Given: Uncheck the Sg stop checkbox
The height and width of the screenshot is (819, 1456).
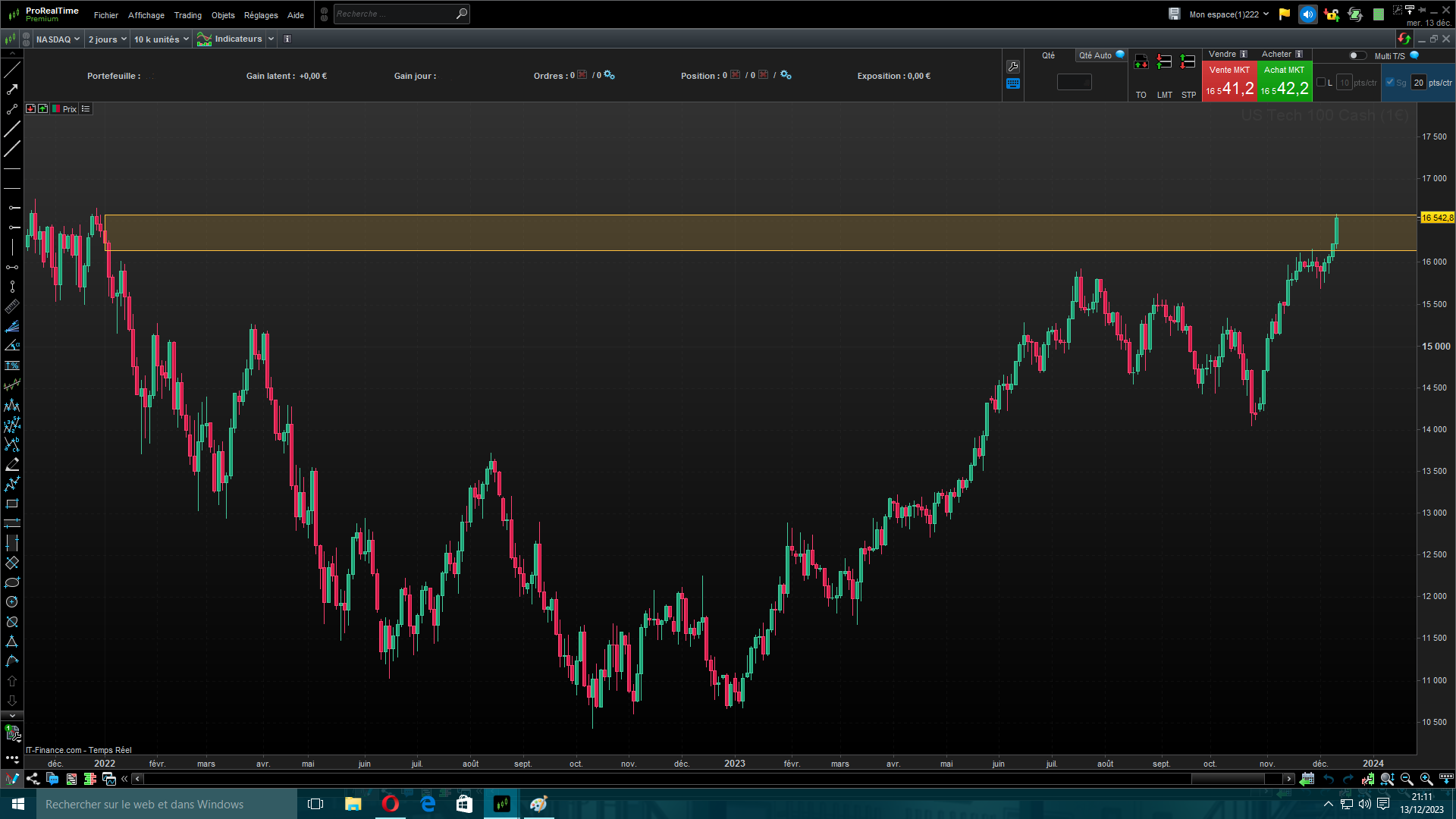Looking at the screenshot, I should [1390, 83].
